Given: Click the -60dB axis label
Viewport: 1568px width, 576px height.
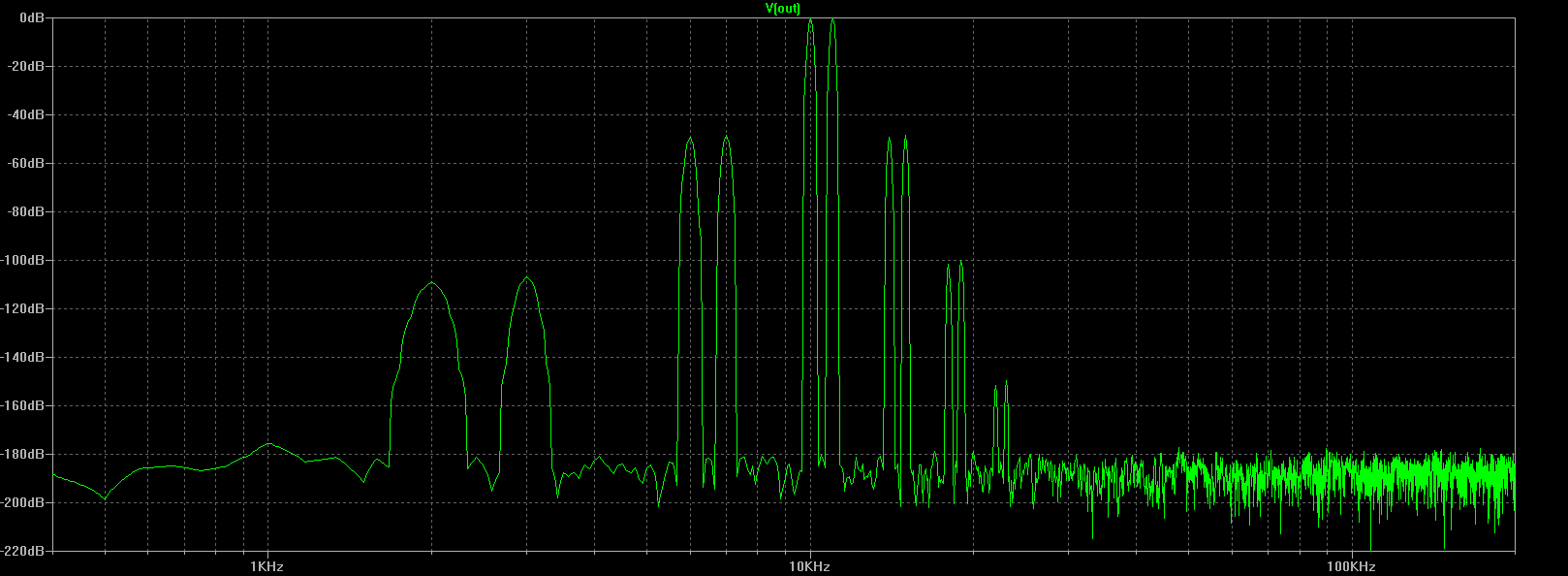Looking at the screenshot, I should point(26,163).
